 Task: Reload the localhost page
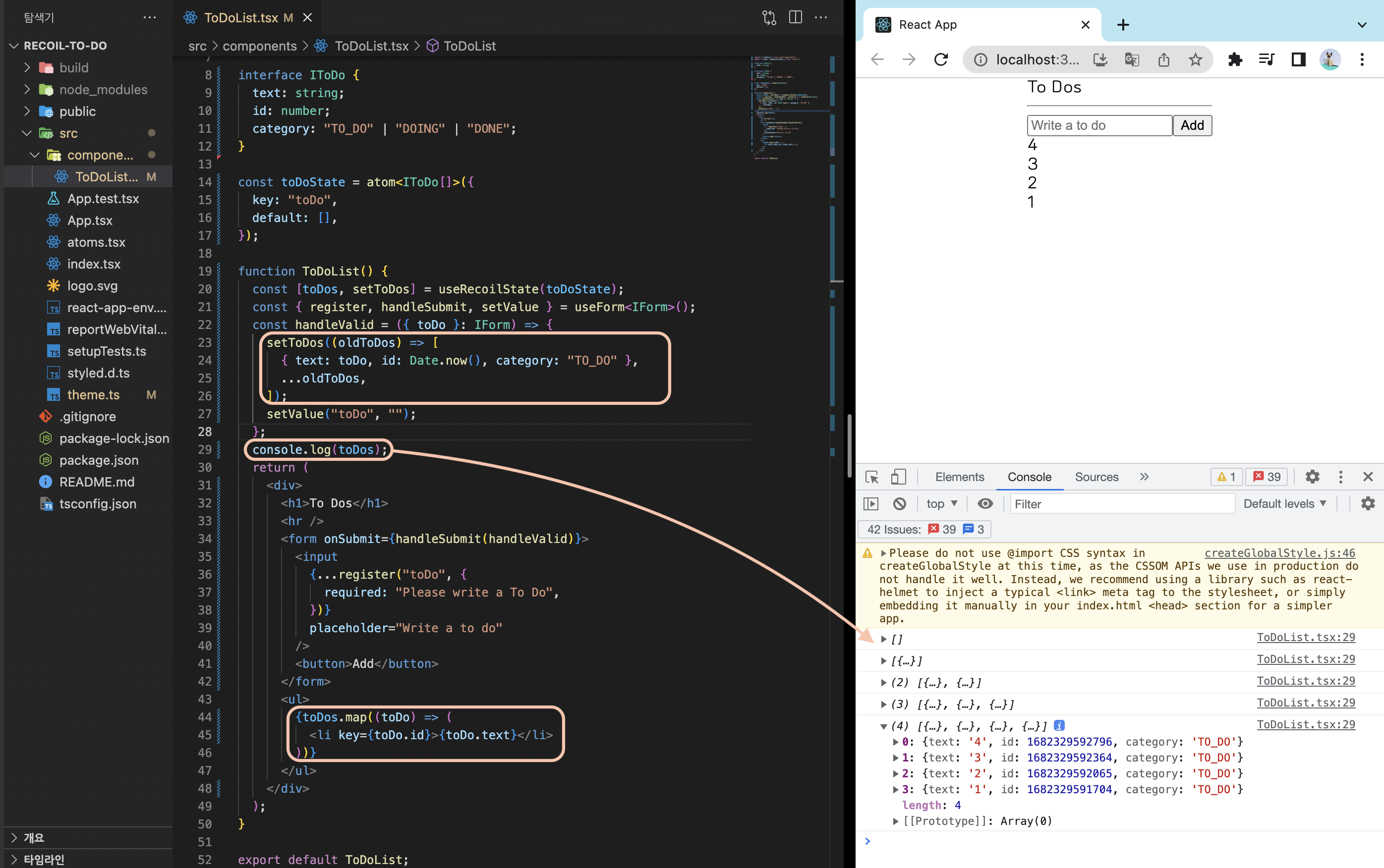point(941,59)
